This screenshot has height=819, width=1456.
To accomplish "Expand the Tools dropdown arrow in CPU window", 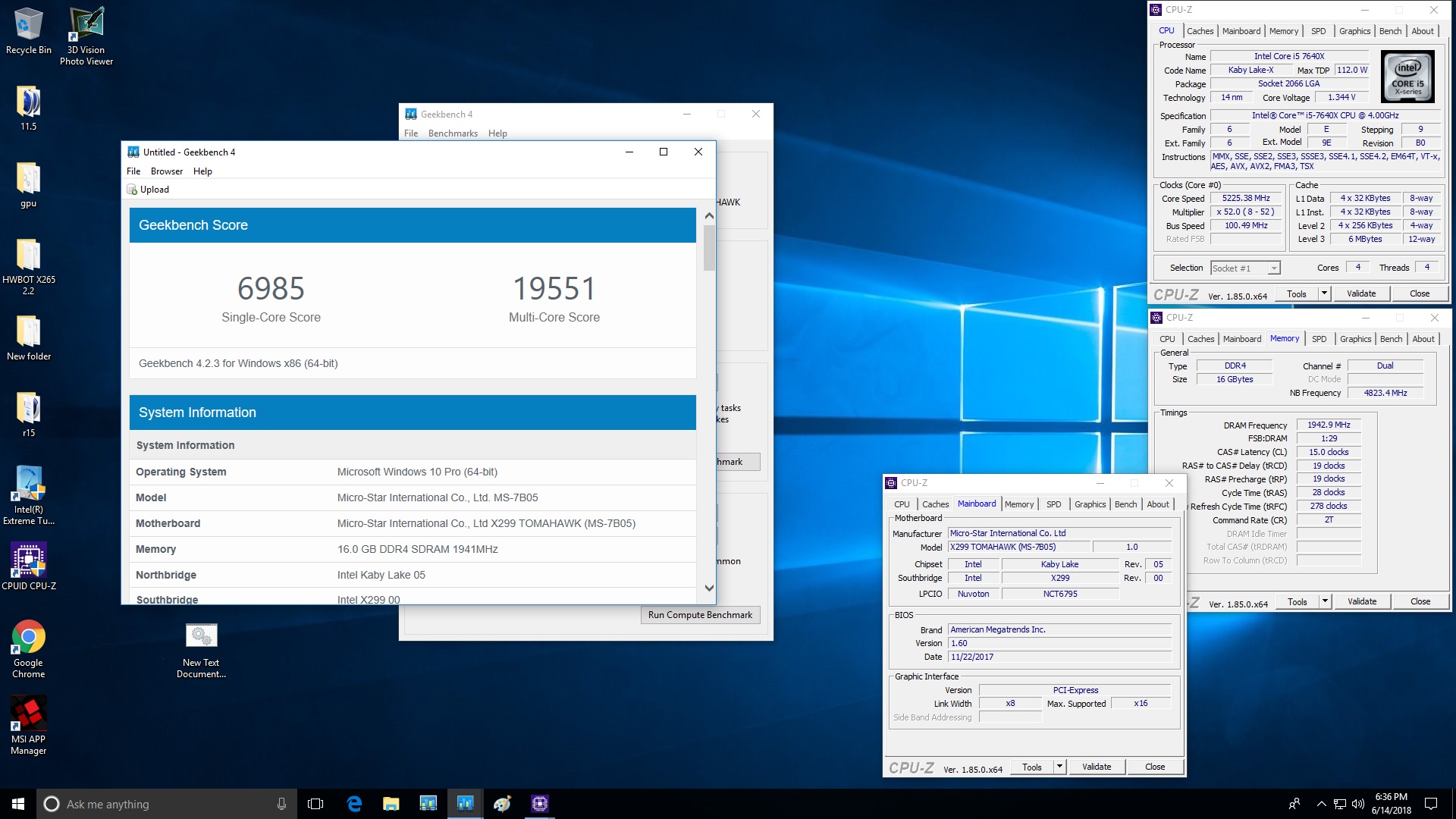I will [1324, 293].
